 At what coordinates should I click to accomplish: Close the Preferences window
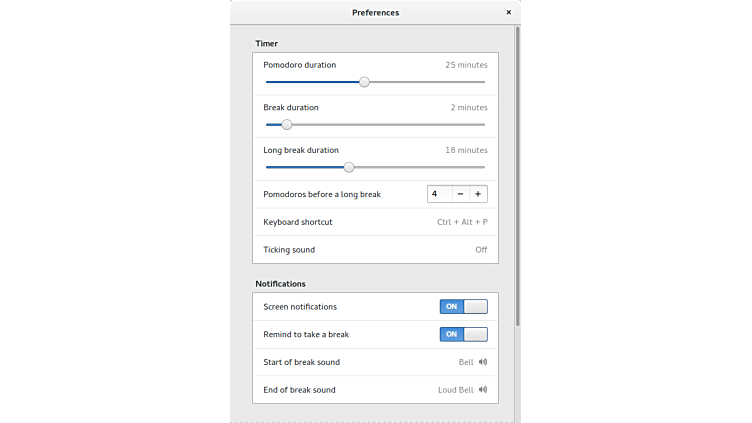pos(508,12)
